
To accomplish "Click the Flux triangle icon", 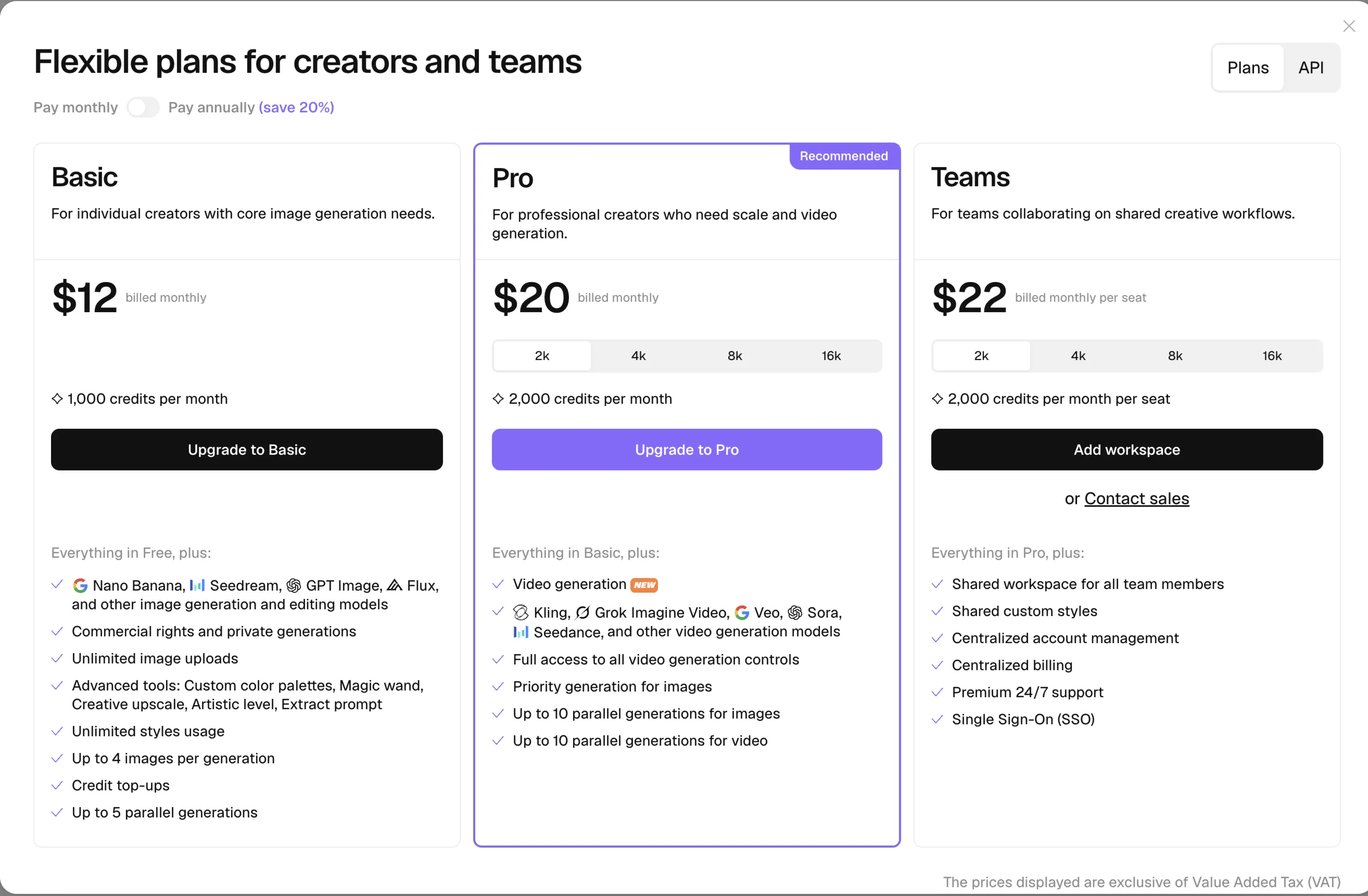I will [x=394, y=585].
